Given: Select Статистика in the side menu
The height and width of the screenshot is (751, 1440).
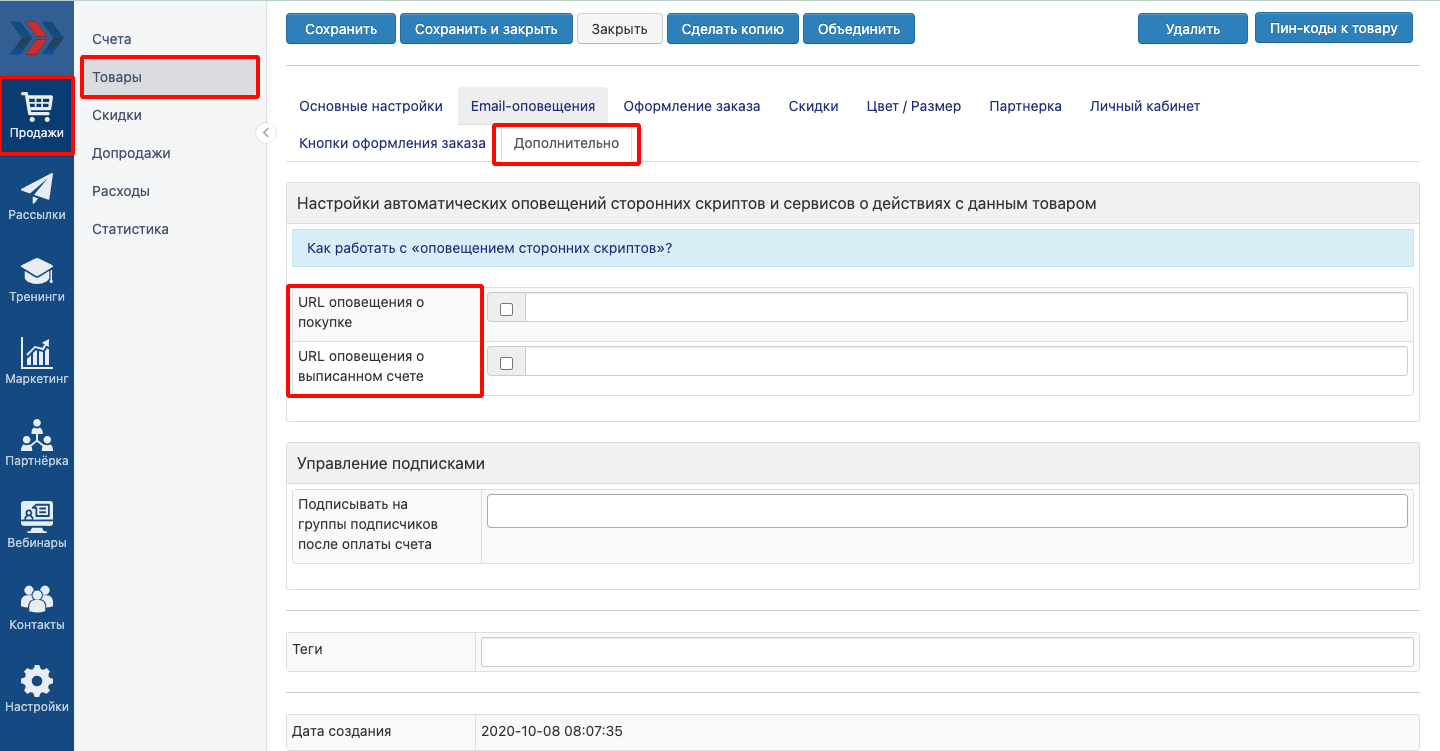Looking at the screenshot, I should point(130,229).
